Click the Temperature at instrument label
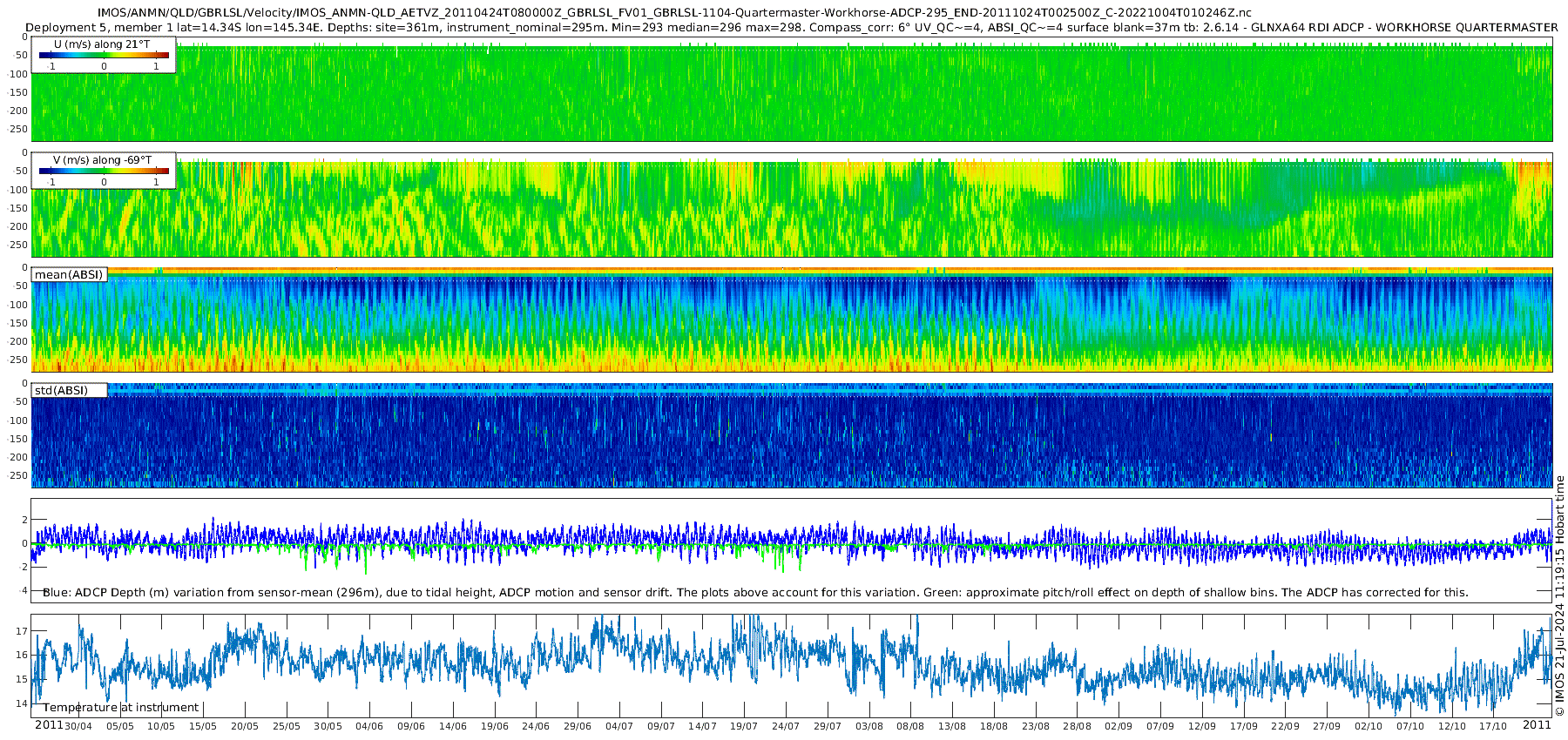 point(120,708)
